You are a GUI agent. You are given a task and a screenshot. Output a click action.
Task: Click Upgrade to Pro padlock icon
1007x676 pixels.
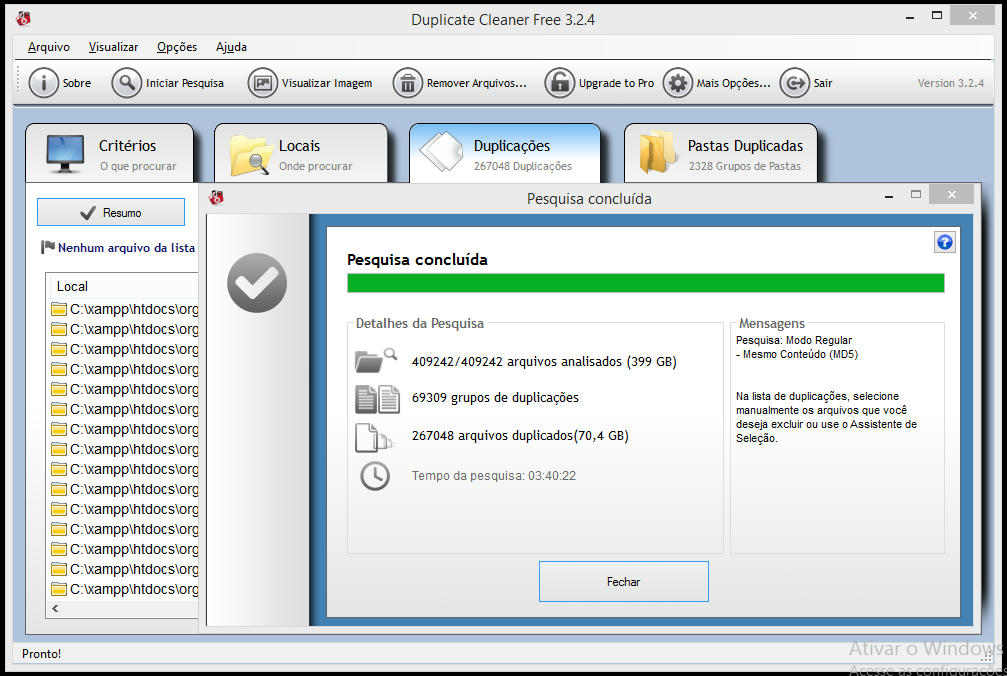(559, 83)
